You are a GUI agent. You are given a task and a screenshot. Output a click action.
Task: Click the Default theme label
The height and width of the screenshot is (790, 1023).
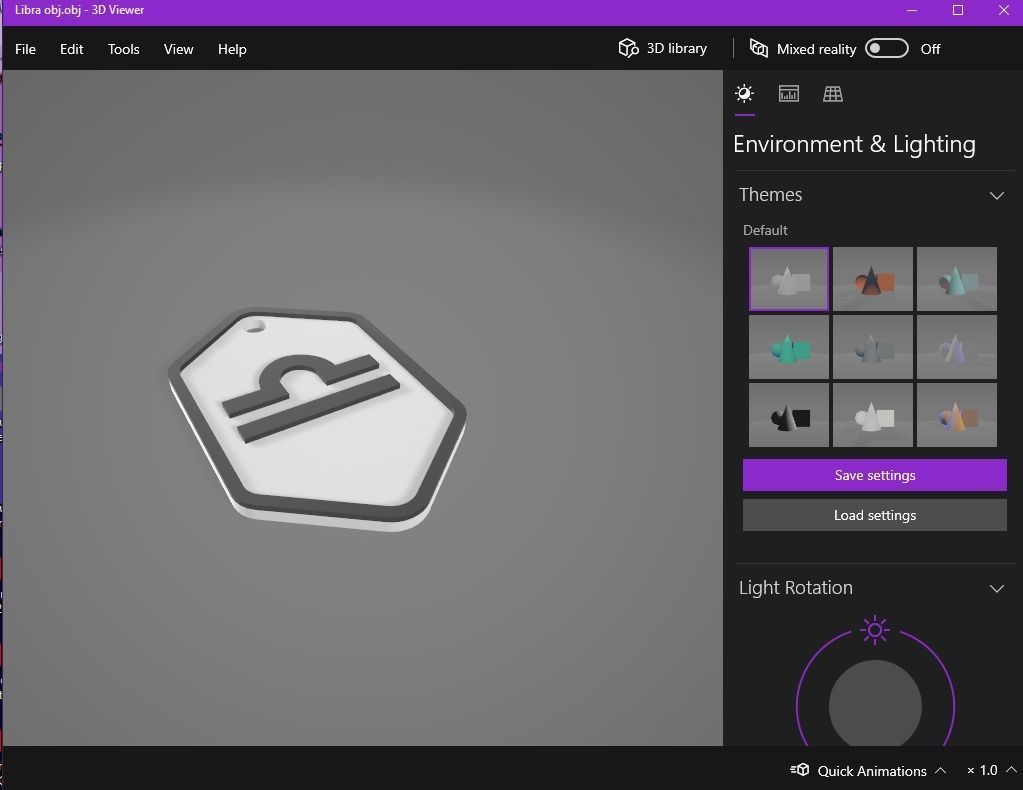[765, 230]
